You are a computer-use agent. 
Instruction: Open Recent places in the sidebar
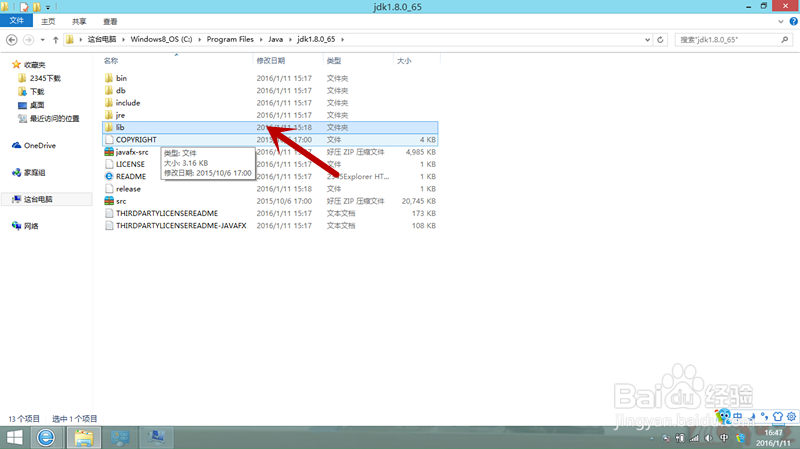48,118
